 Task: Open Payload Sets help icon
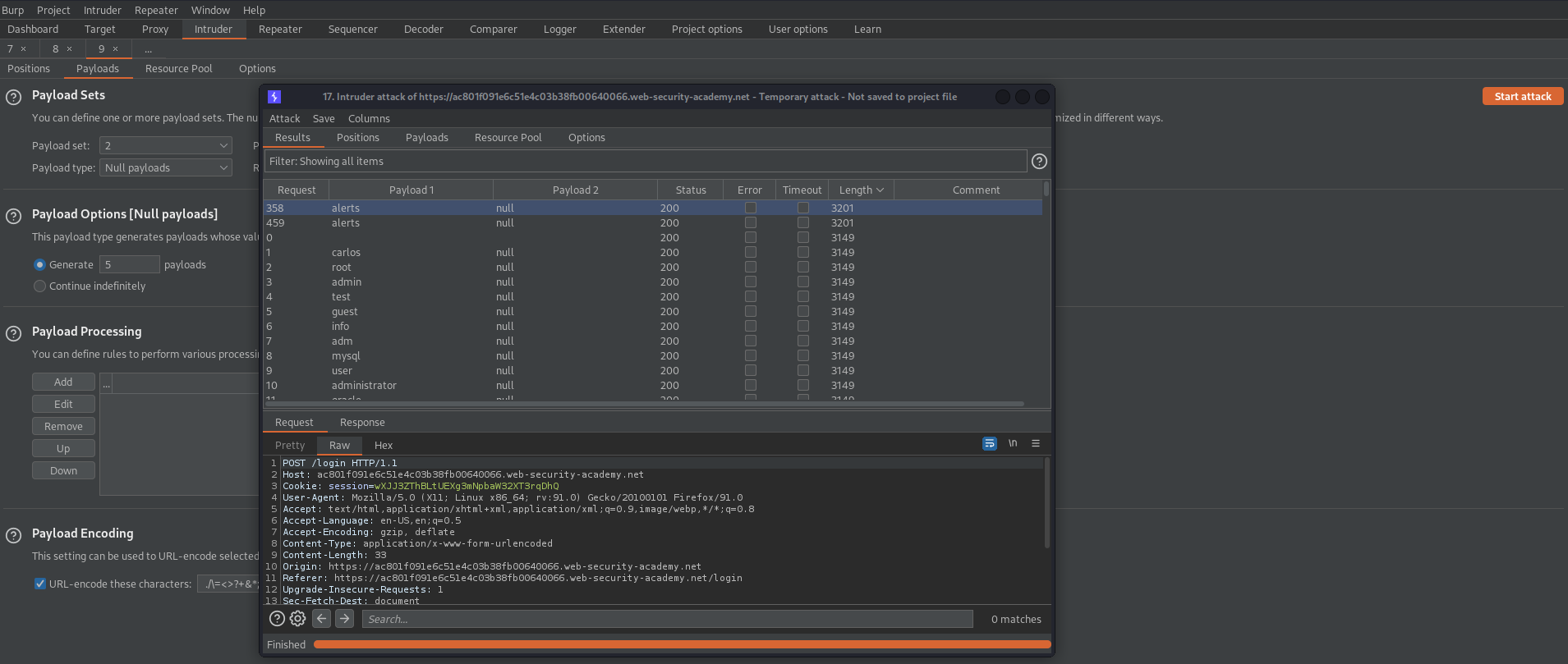13,97
